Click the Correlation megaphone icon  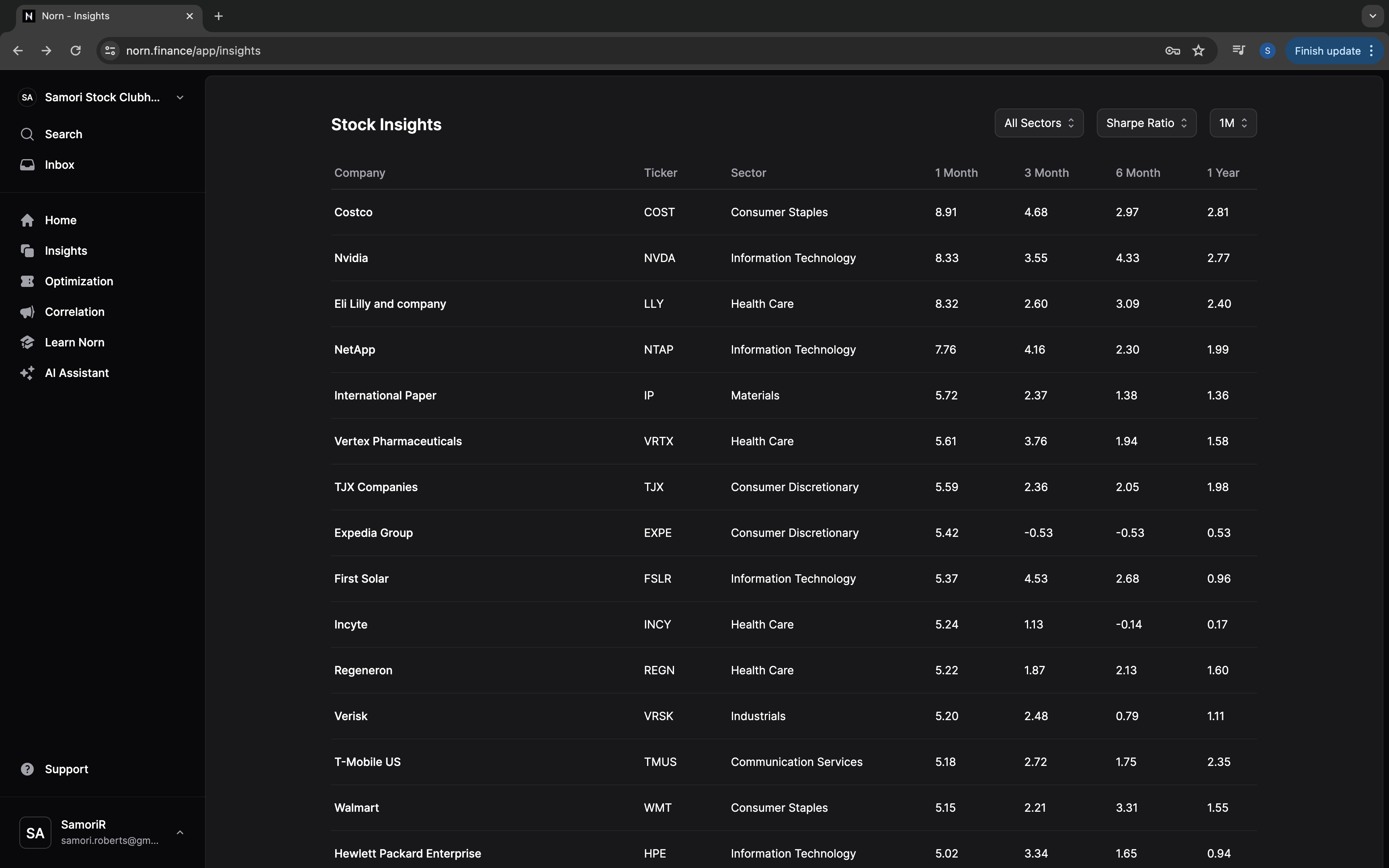[27, 312]
